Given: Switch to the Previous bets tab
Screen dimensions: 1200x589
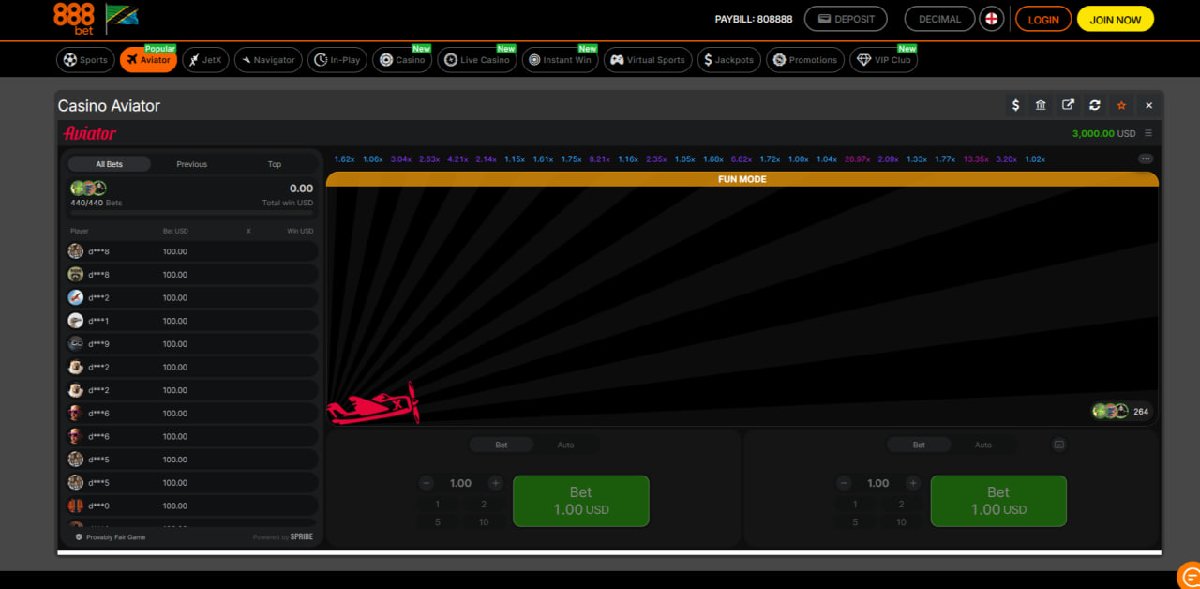Looking at the screenshot, I should coord(192,164).
